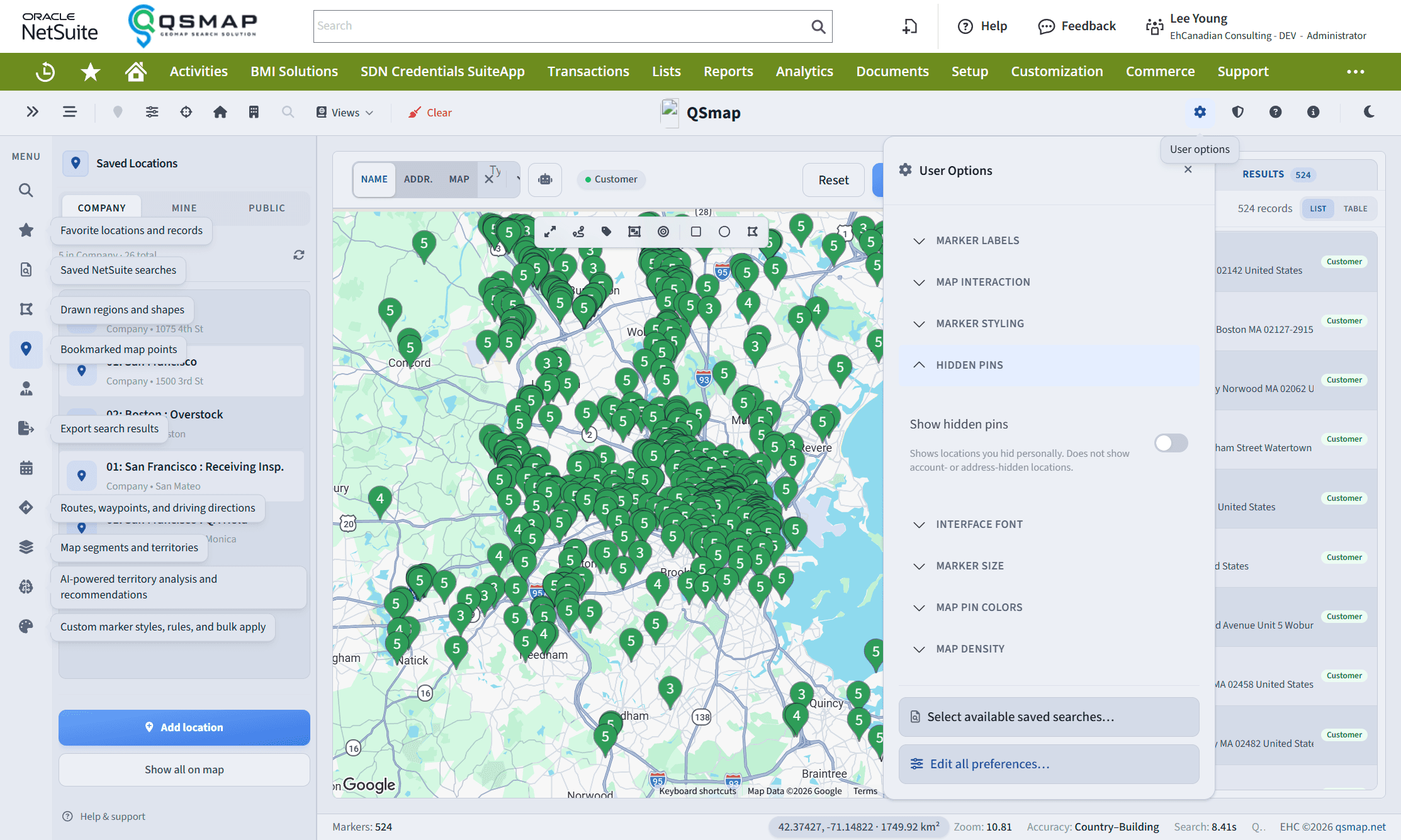Open the user options gear icon
The width and height of the screenshot is (1401, 840).
(1200, 112)
